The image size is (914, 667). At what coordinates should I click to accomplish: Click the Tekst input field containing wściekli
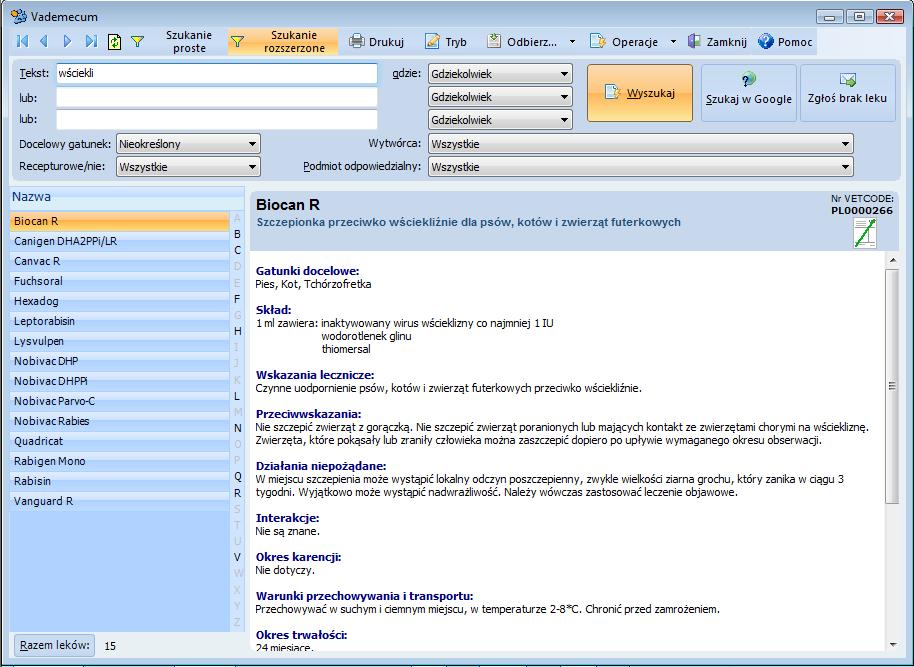point(217,73)
